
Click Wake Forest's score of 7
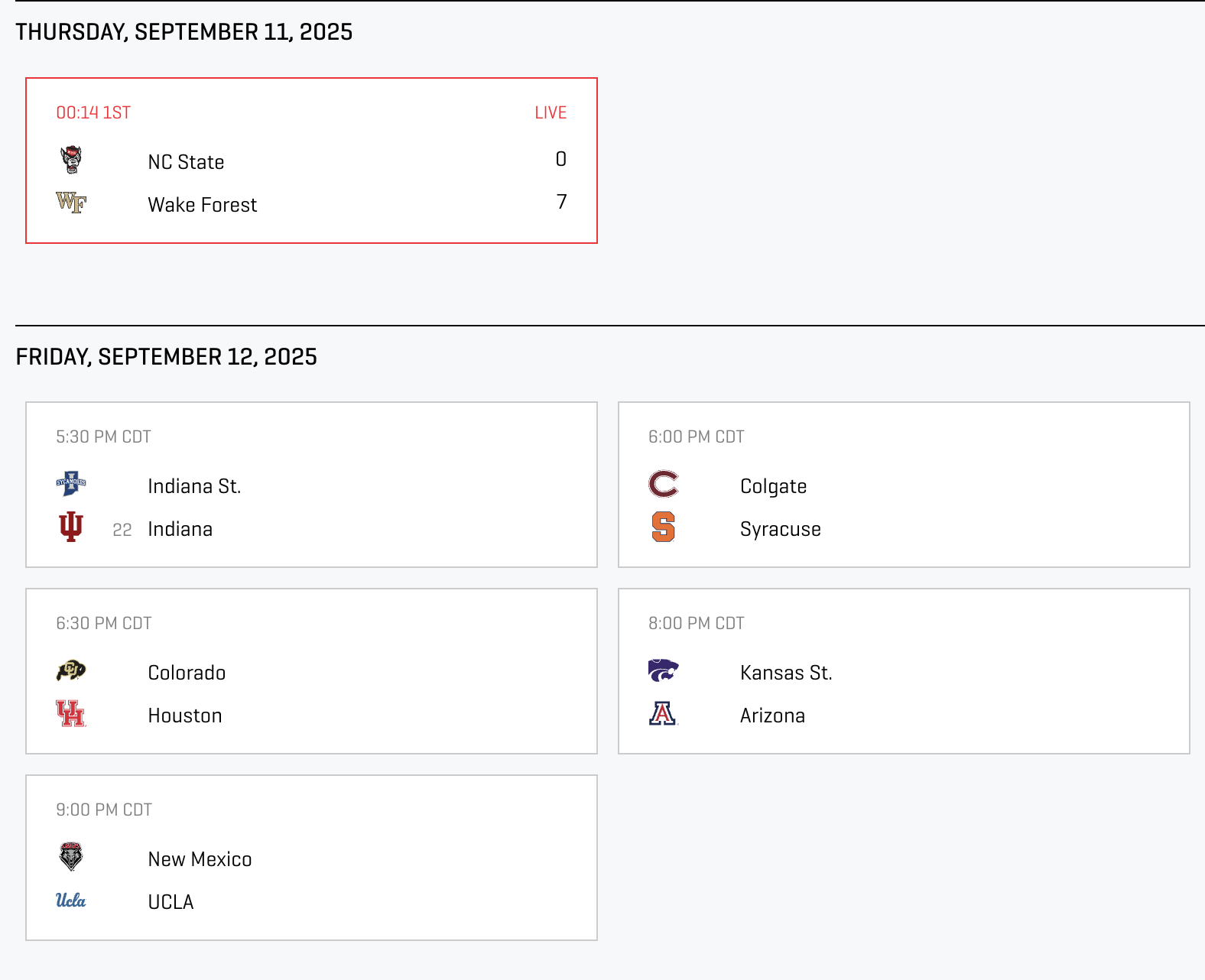(561, 202)
